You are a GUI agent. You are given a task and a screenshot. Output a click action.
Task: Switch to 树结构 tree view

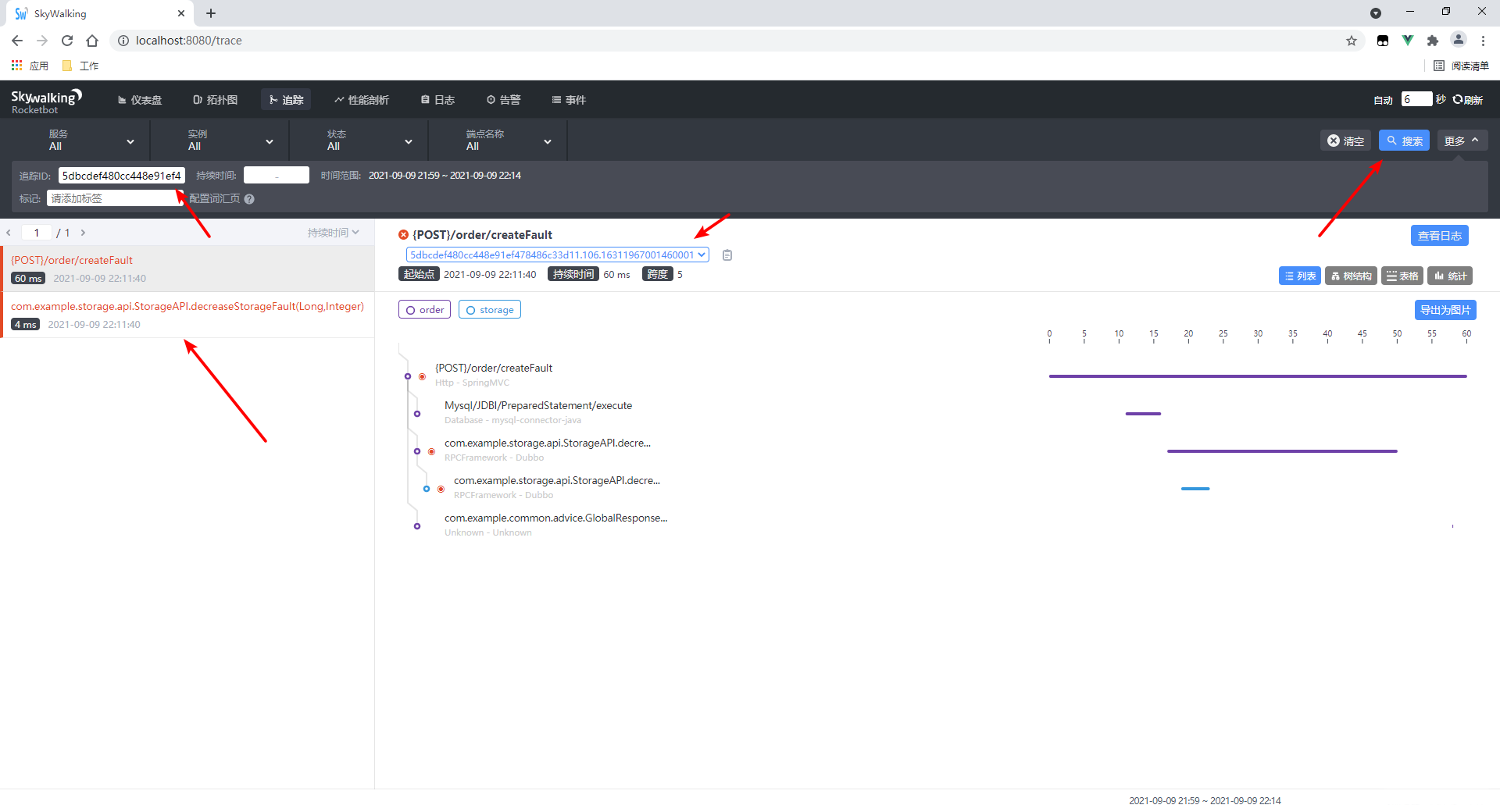click(x=1351, y=276)
